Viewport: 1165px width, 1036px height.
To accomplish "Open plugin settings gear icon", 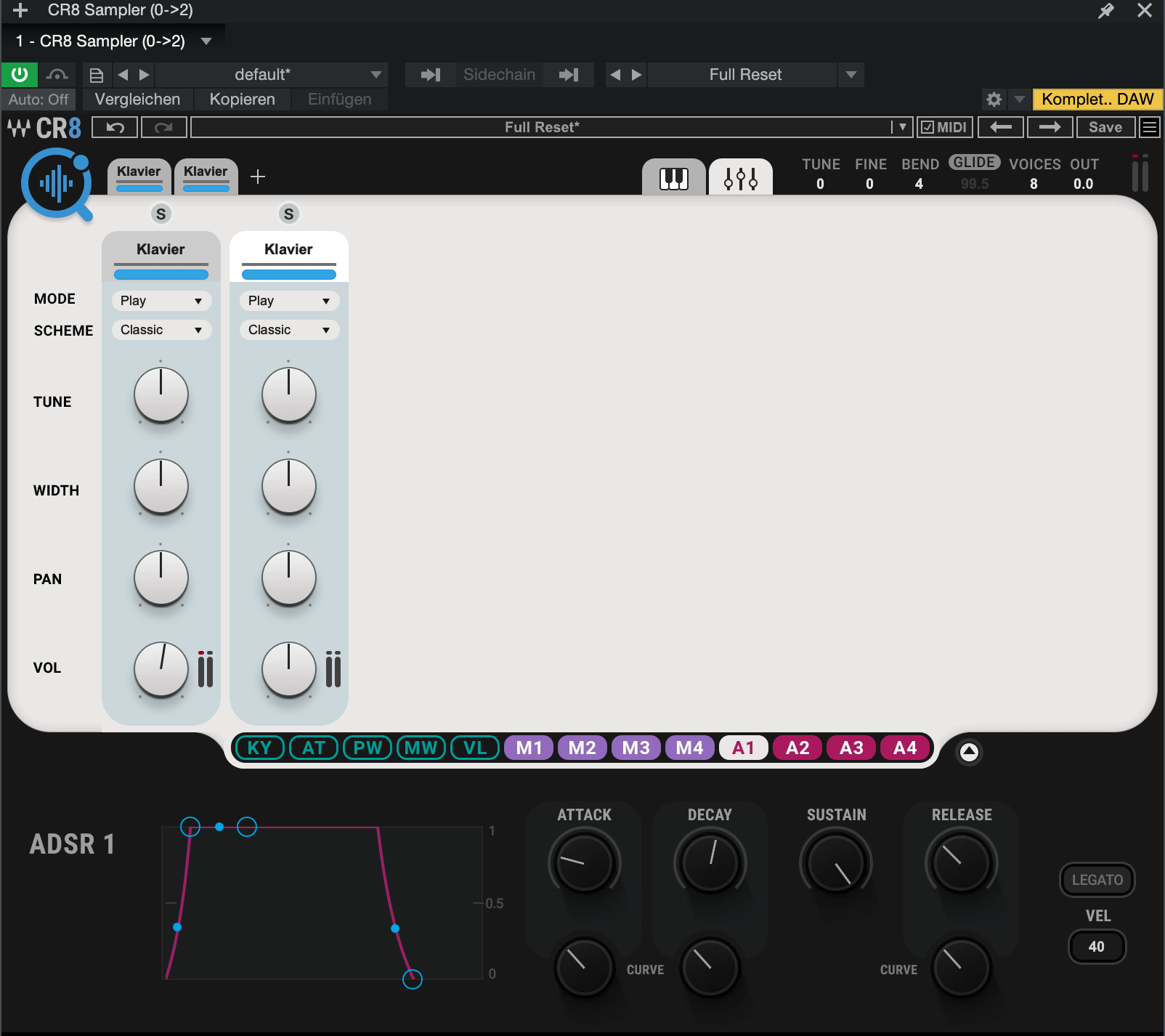I will coord(994,100).
